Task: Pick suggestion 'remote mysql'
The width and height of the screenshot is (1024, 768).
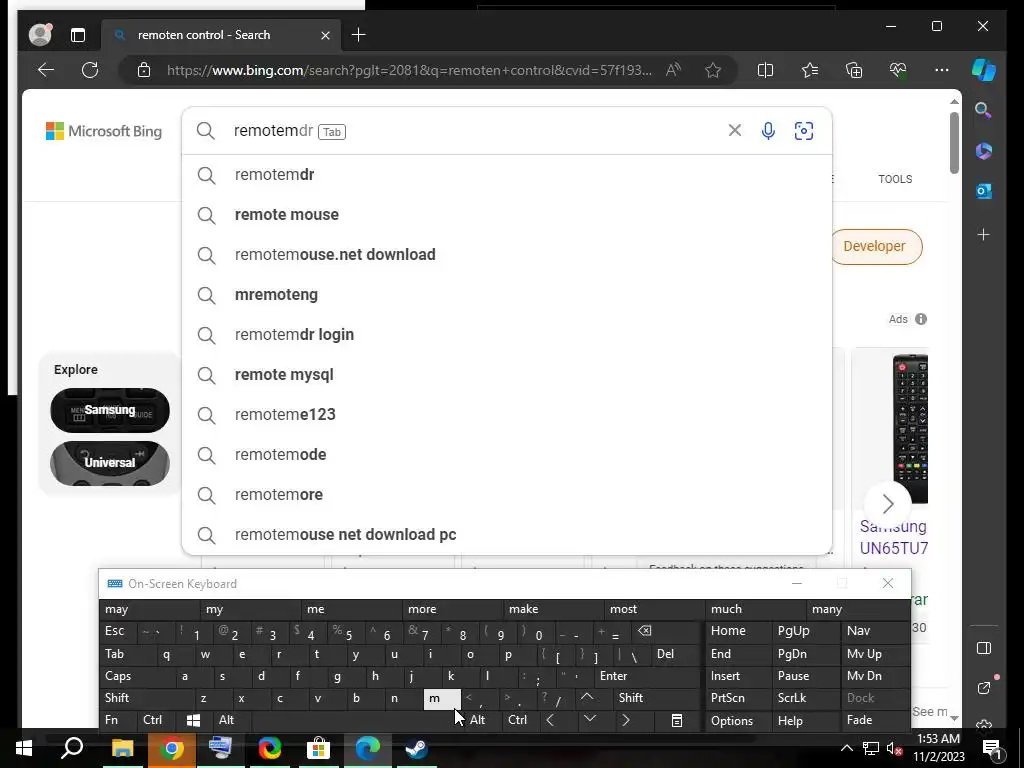Action: click(x=507, y=375)
